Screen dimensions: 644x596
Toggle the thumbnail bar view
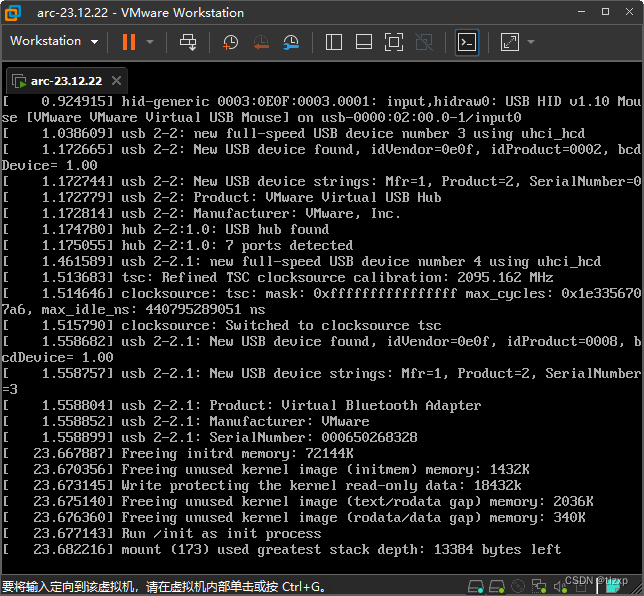(364, 42)
